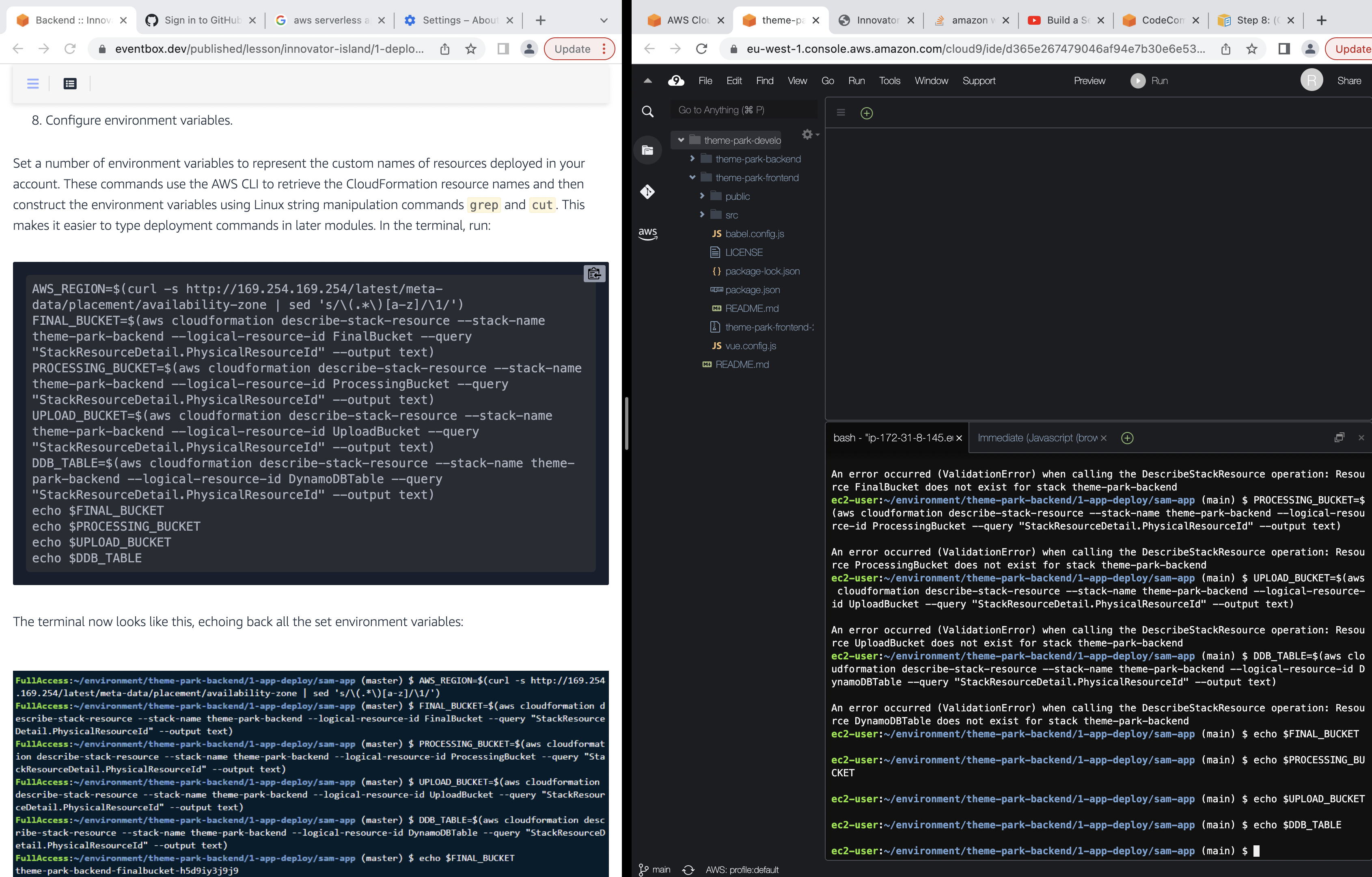This screenshot has width=1372, height=877.
Task: Click the Share button in Cloud9
Action: pyautogui.click(x=1348, y=81)
